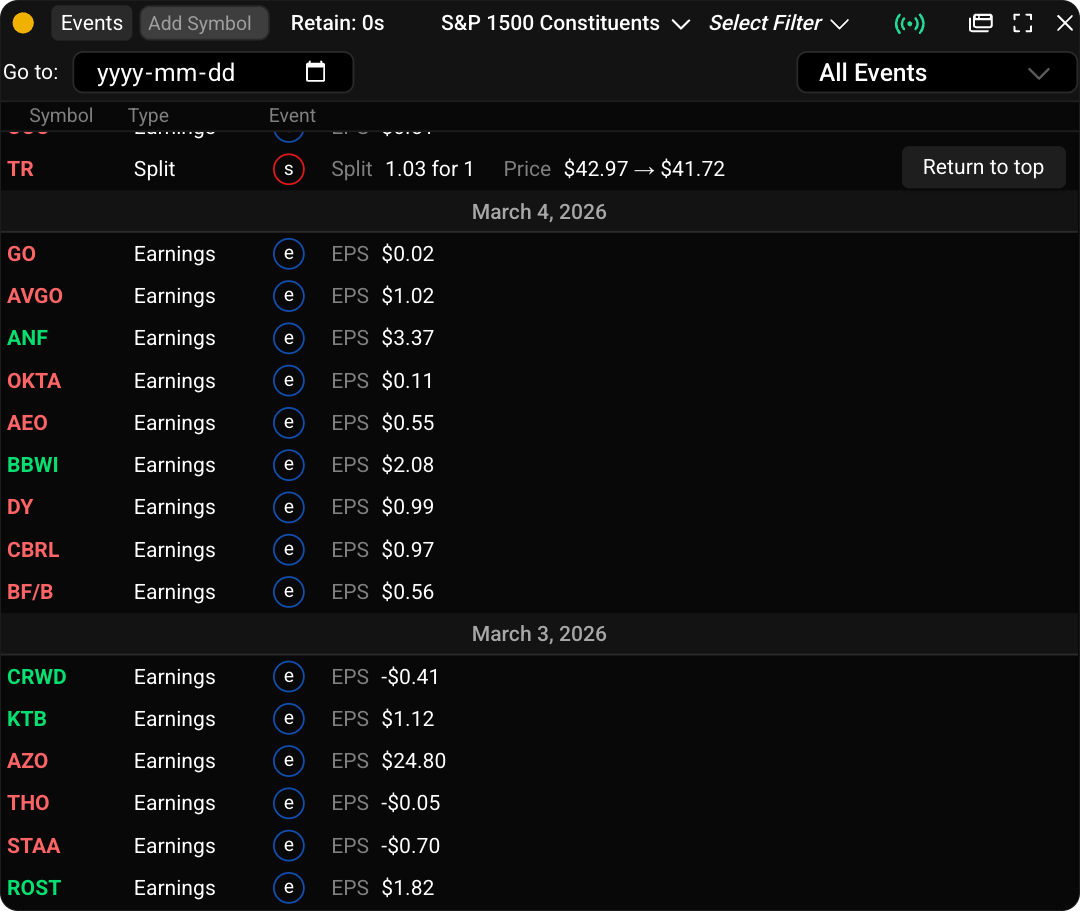The image size is (1080, 911).
Task: Click the earnings icon next to GO
Action: [289, 254]
